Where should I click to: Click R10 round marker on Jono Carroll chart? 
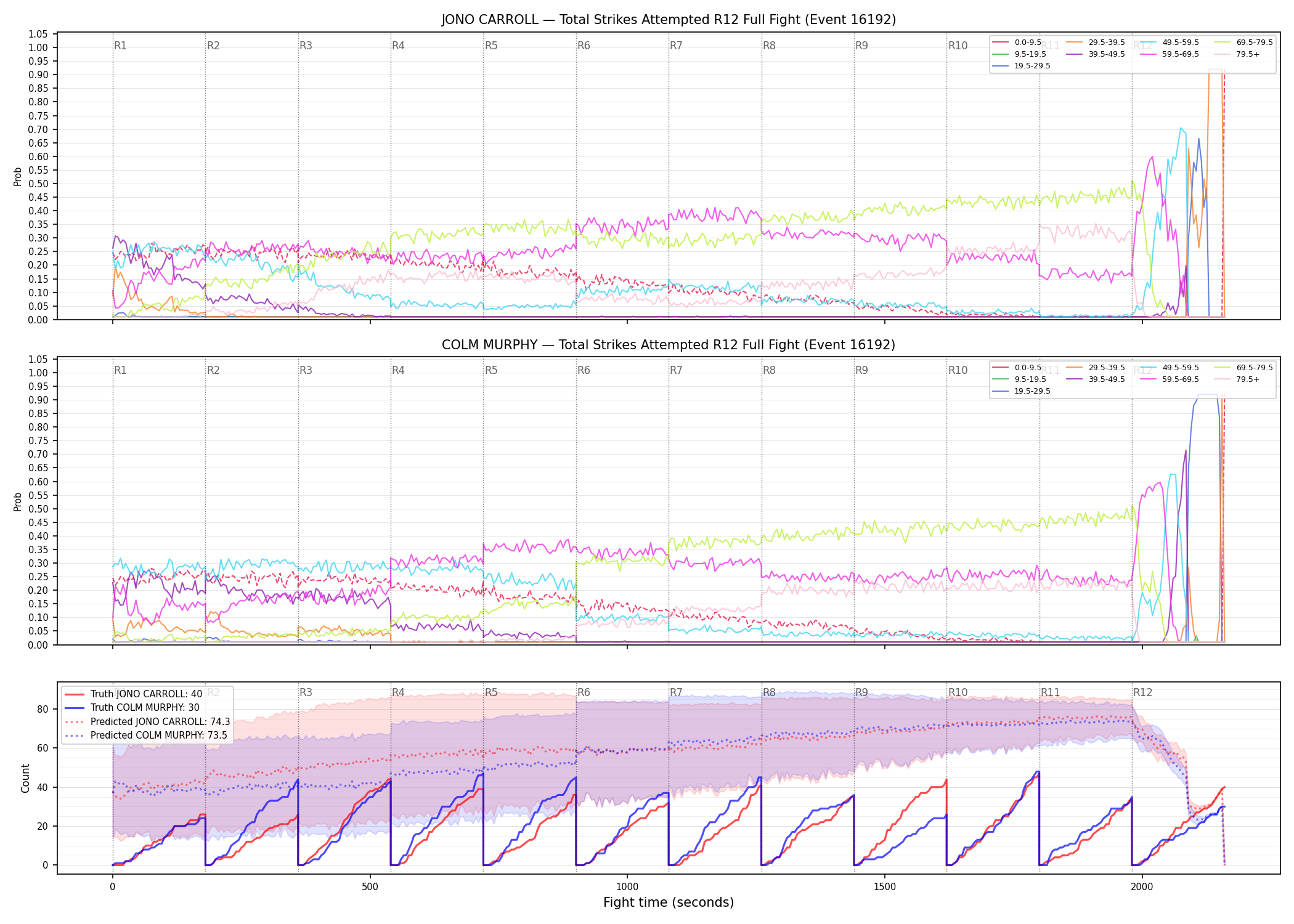coord(958,46)
